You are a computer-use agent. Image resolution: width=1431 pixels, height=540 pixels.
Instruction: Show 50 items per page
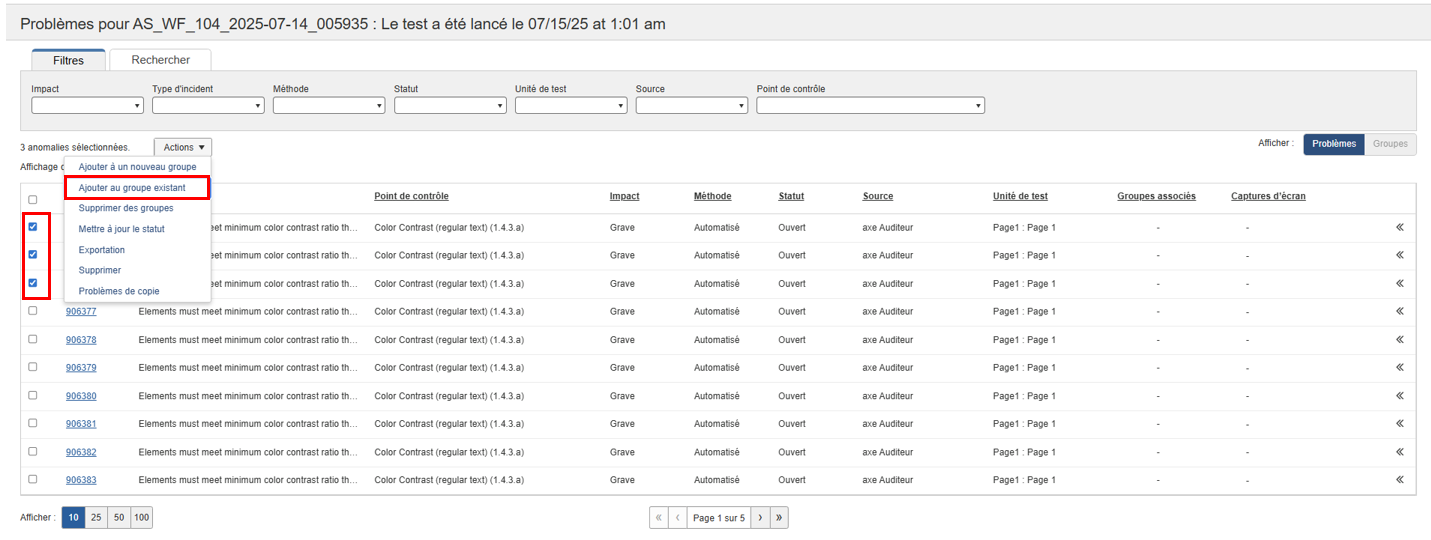(x=119, y=518)
